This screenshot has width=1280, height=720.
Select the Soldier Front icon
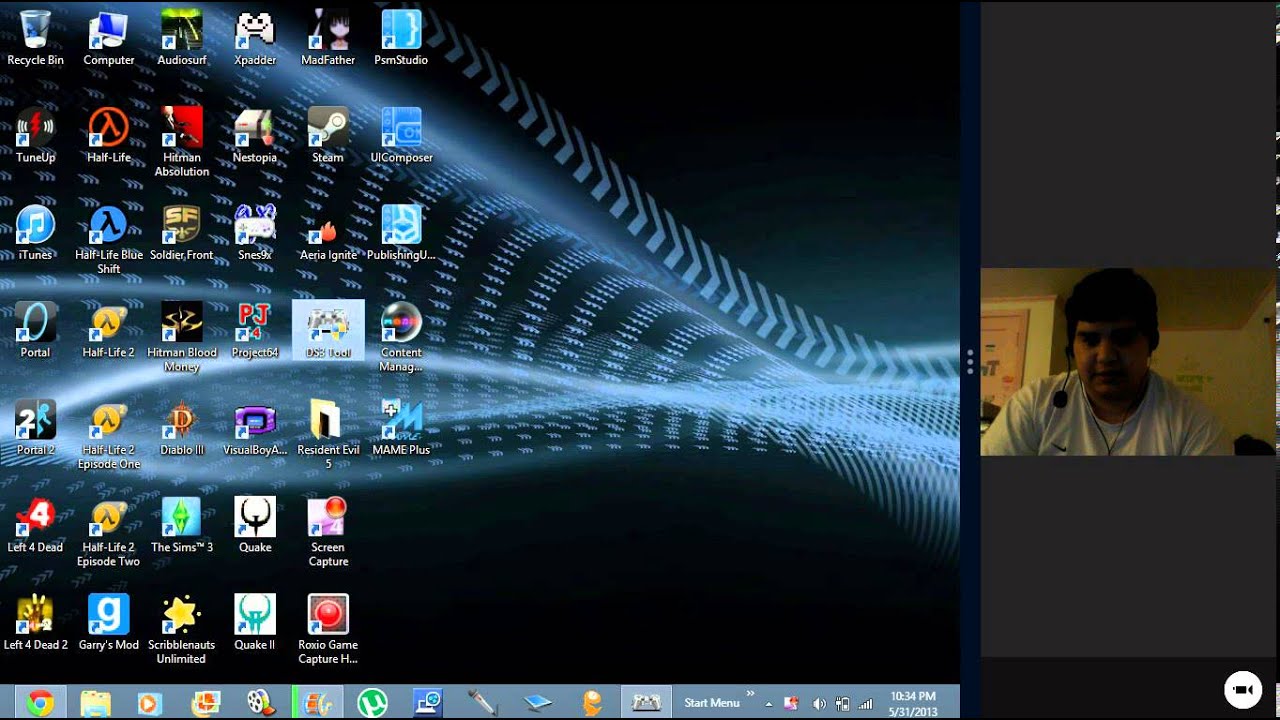coord(182,234)
